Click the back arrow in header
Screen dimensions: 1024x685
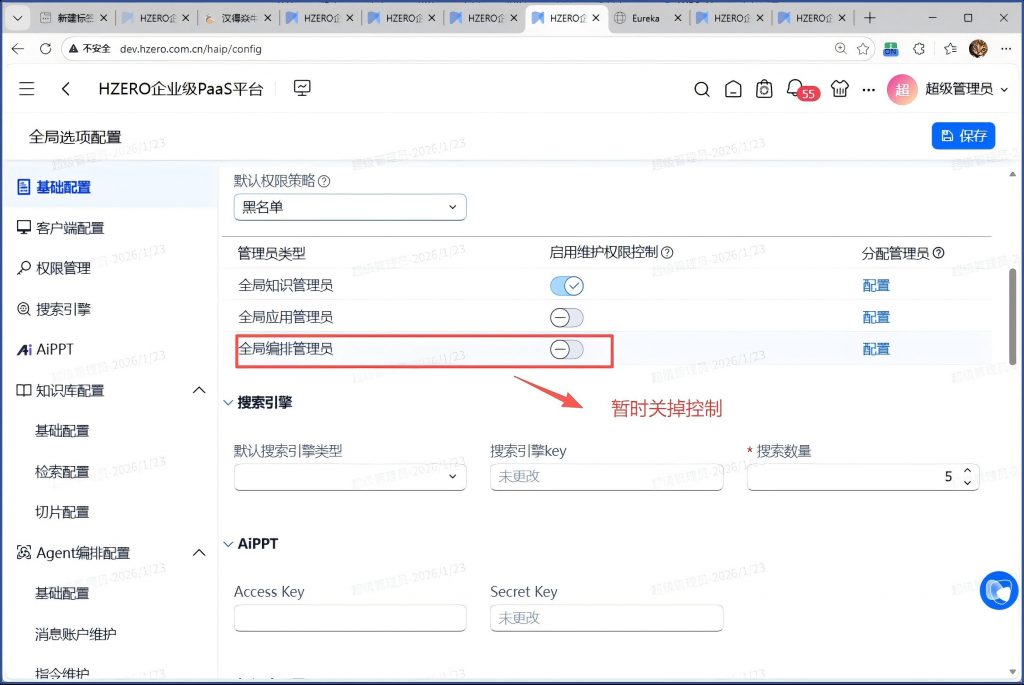[x=66, y=89]
